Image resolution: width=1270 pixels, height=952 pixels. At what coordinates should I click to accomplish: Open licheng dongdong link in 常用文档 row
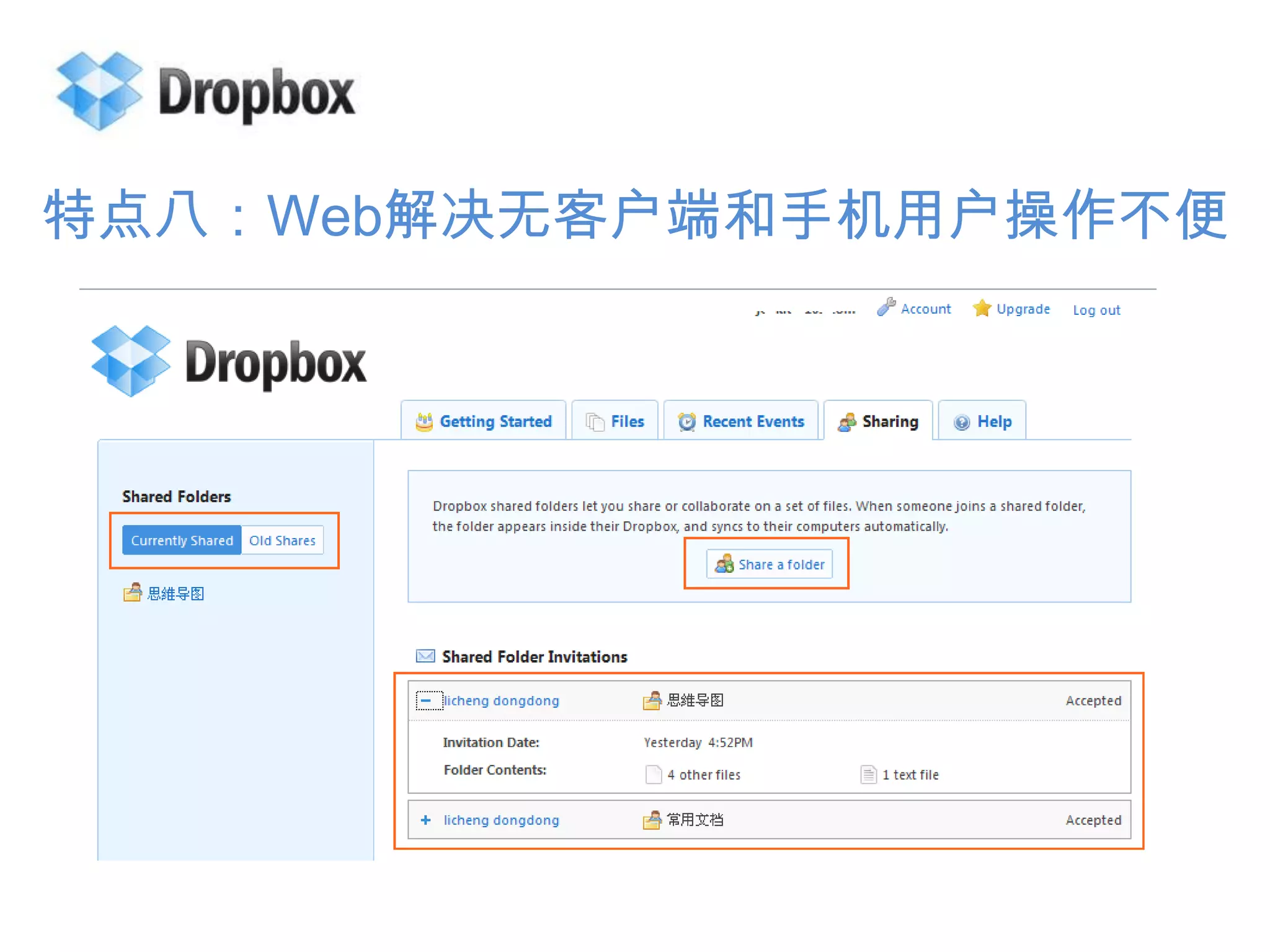tap(502, 821)
